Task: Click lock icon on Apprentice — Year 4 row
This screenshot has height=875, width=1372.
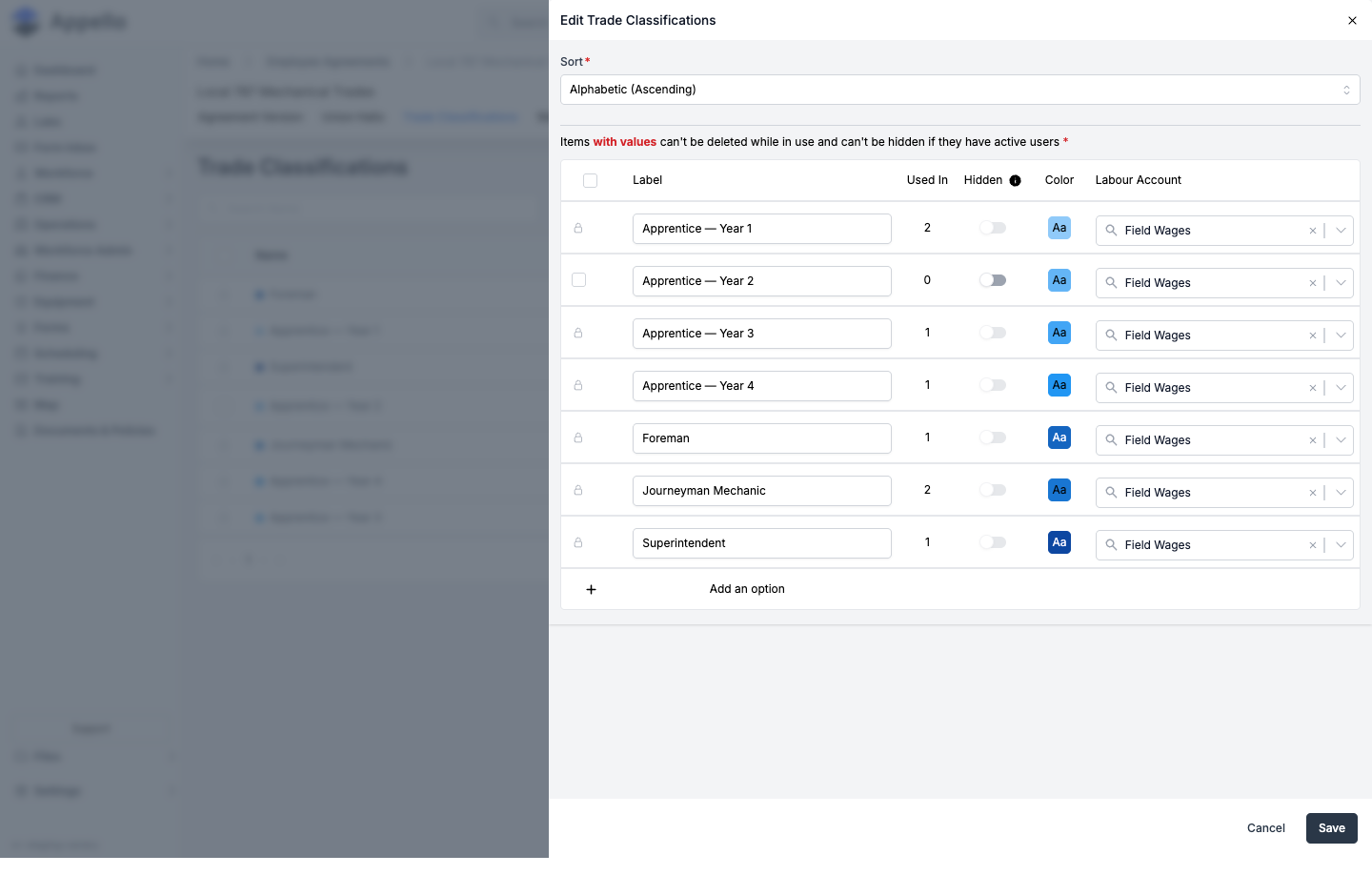Action: point(578,386)
